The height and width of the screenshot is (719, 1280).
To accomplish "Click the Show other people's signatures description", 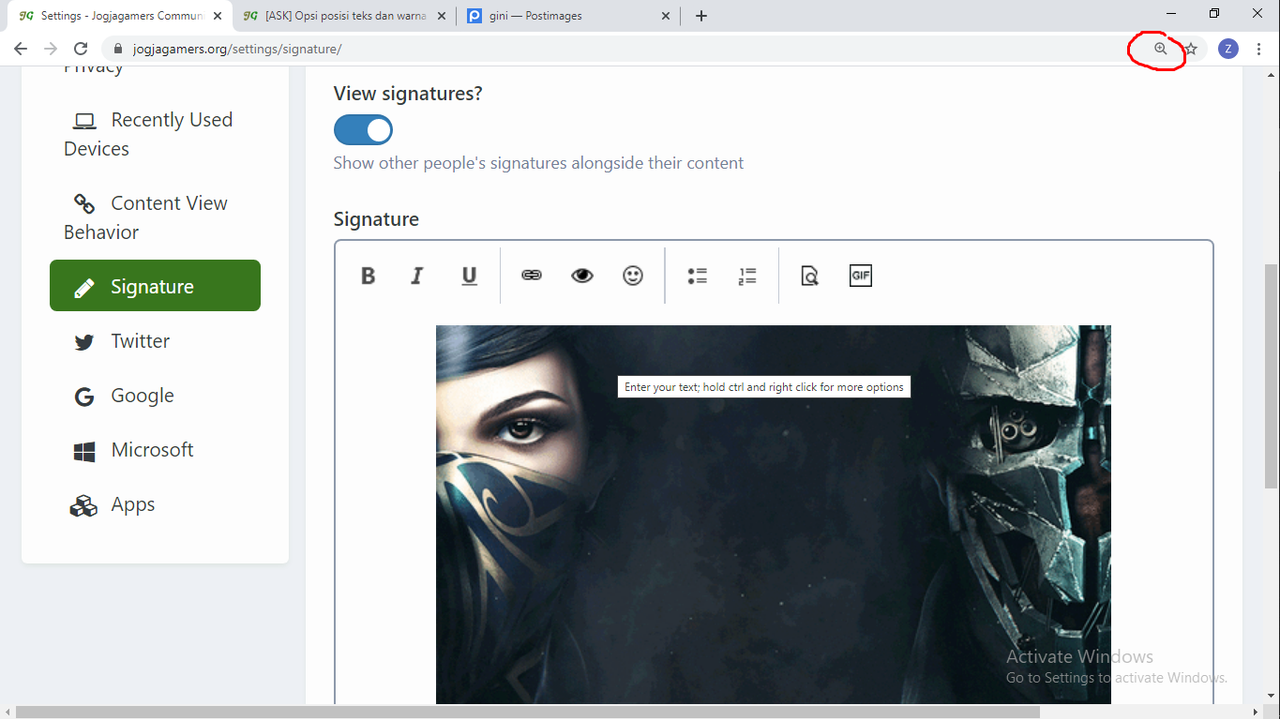I will 538,163.
